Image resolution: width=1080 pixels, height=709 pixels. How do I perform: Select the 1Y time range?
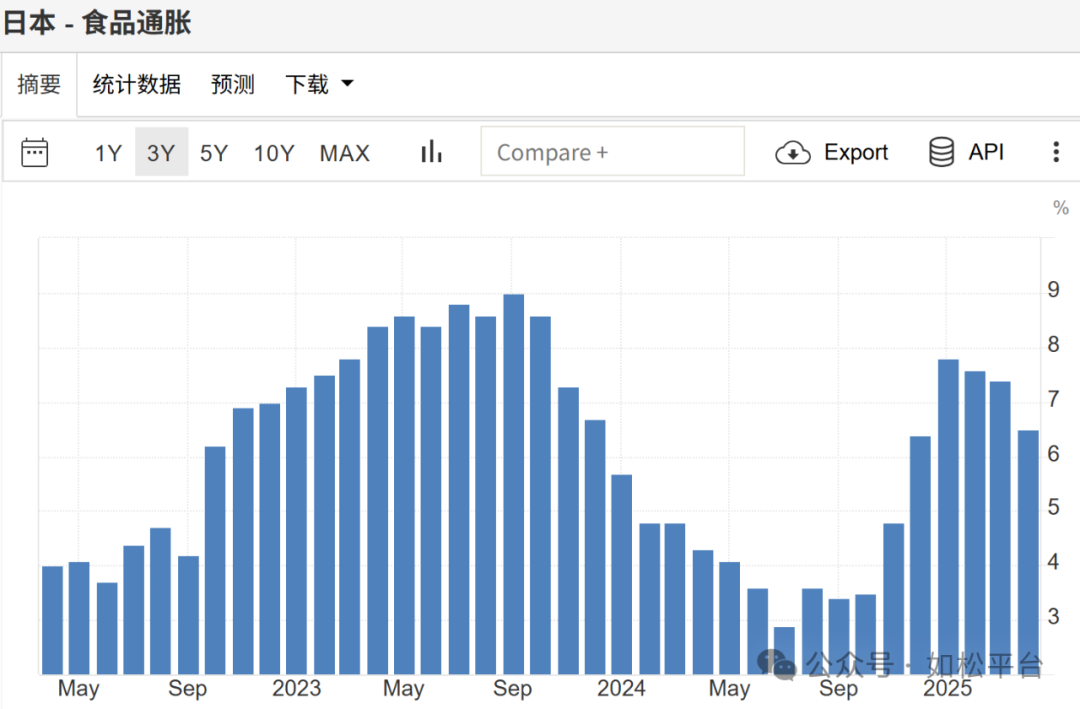point(108,153)
